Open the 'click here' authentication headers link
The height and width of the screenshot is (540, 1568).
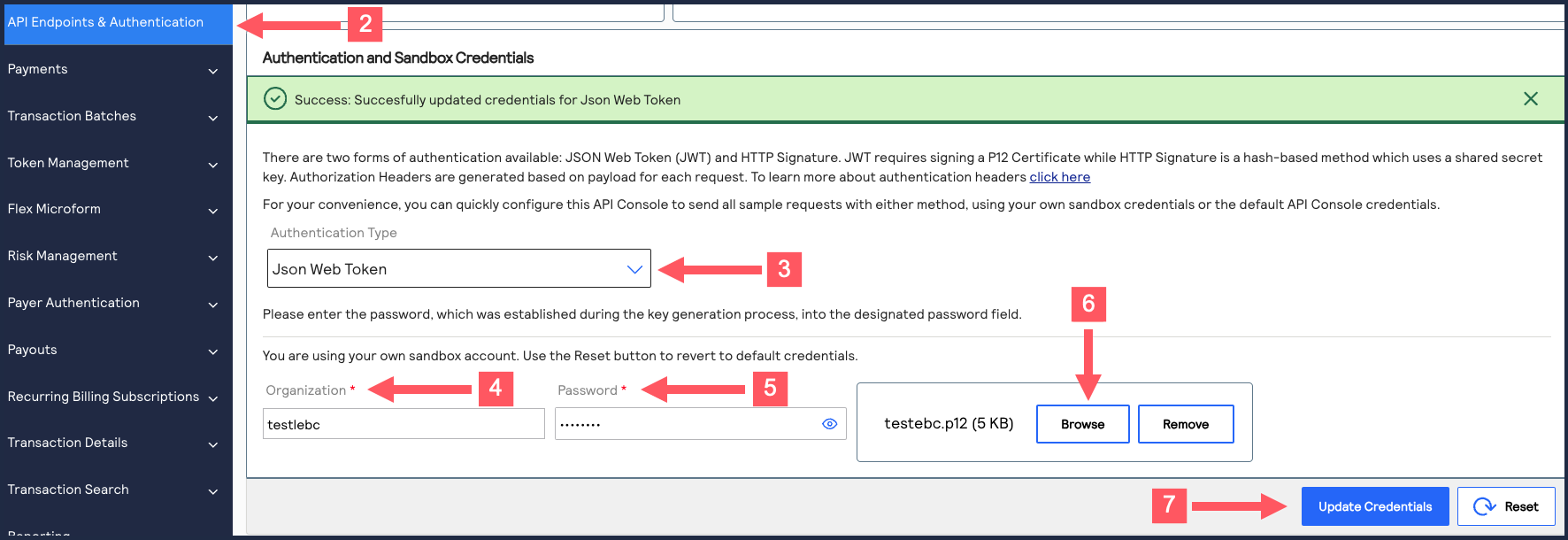[1059, 177]
